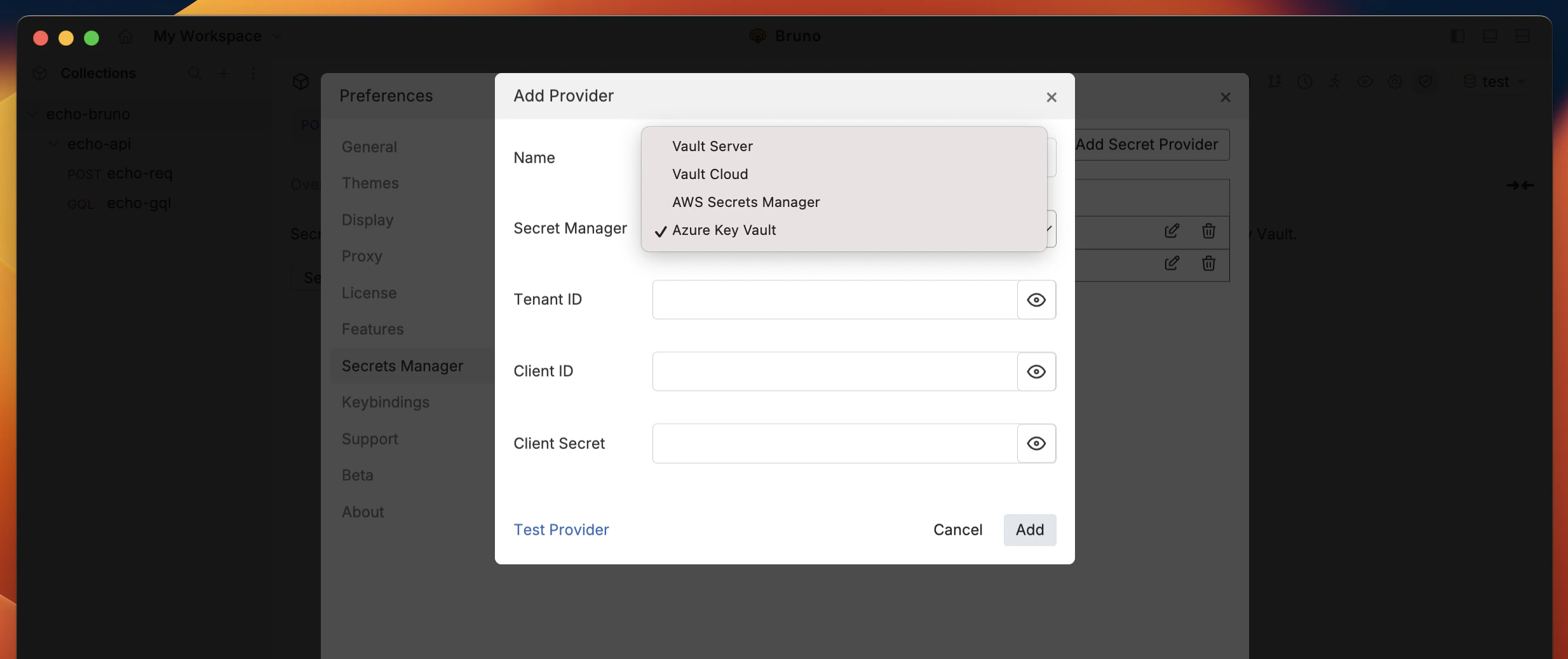The height and width of the screenshot is (659, 1568).
Task: Show the Client Secret field value
Action: click(1036, 443)
